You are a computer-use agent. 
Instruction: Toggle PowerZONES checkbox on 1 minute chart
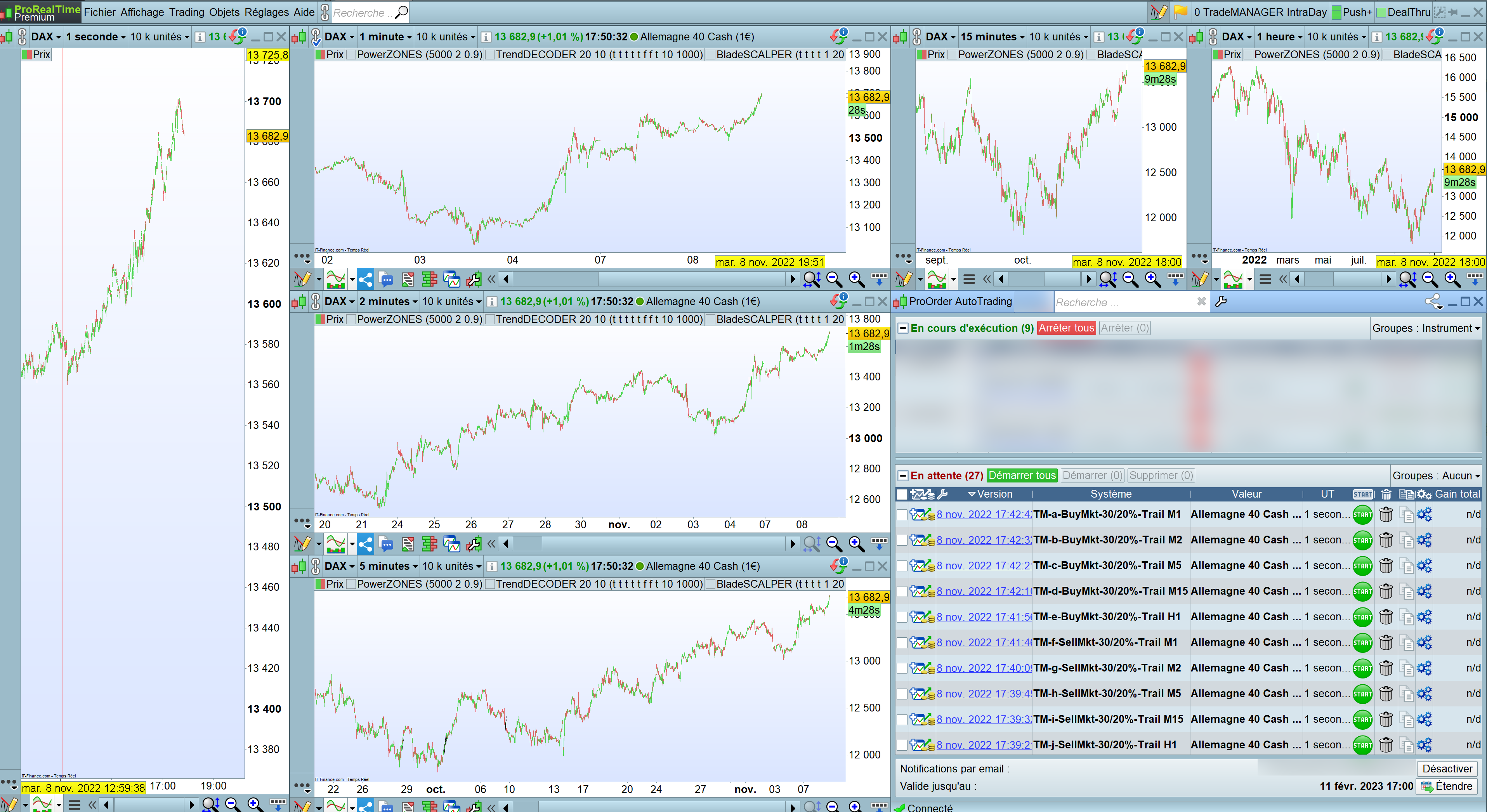click(351, 55)
